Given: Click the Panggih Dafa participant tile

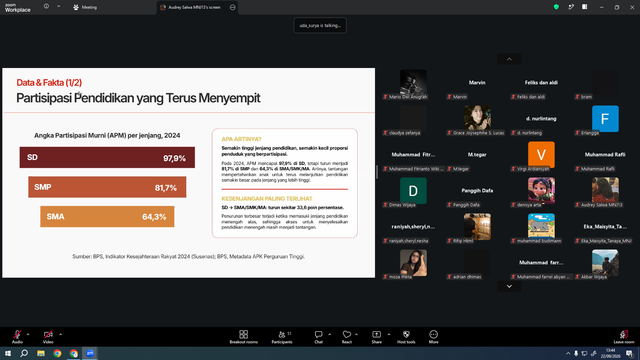Looking at the screenshot, I should pos(477,192).
